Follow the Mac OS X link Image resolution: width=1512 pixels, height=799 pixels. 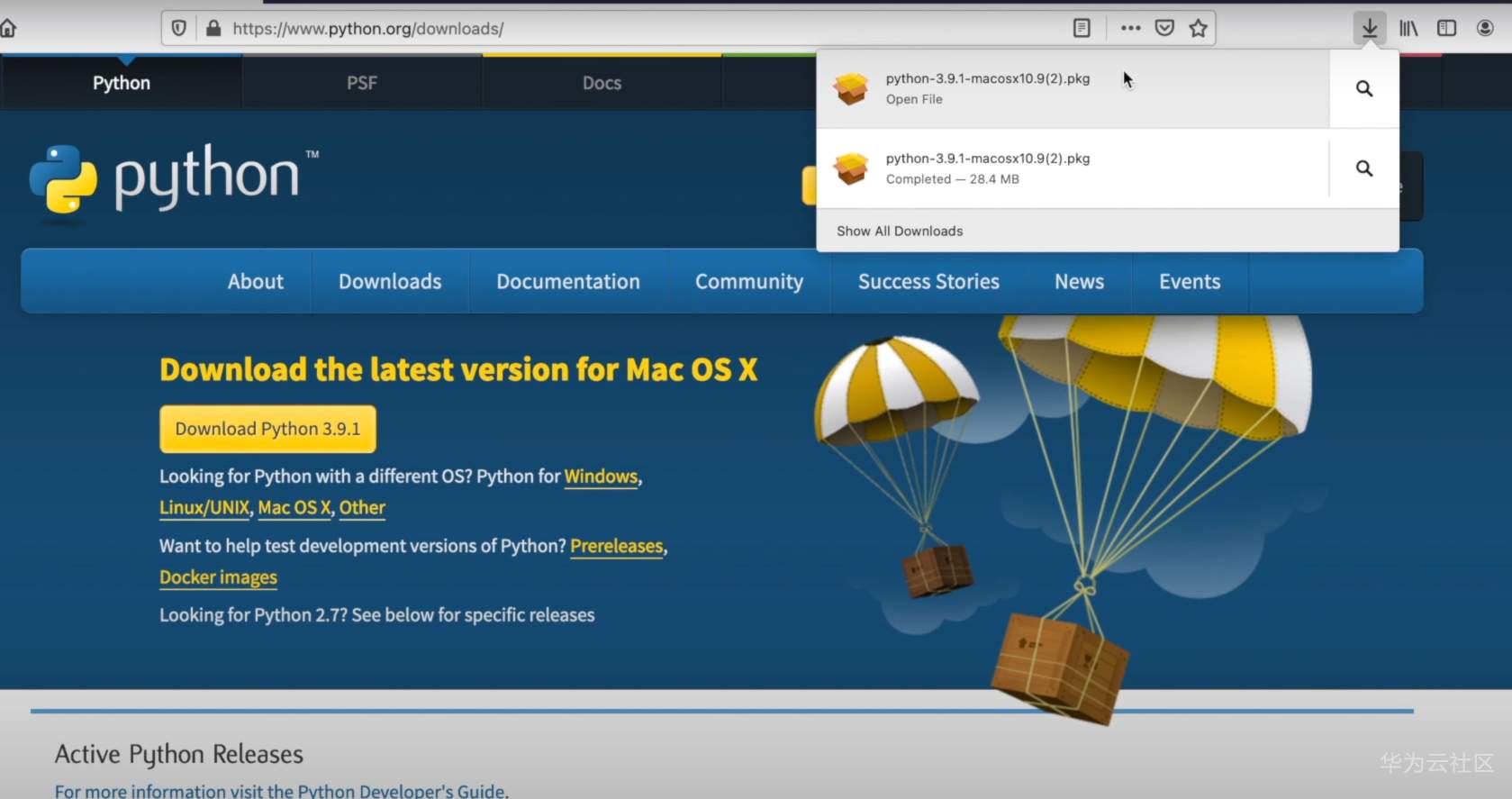coord(294,508)
